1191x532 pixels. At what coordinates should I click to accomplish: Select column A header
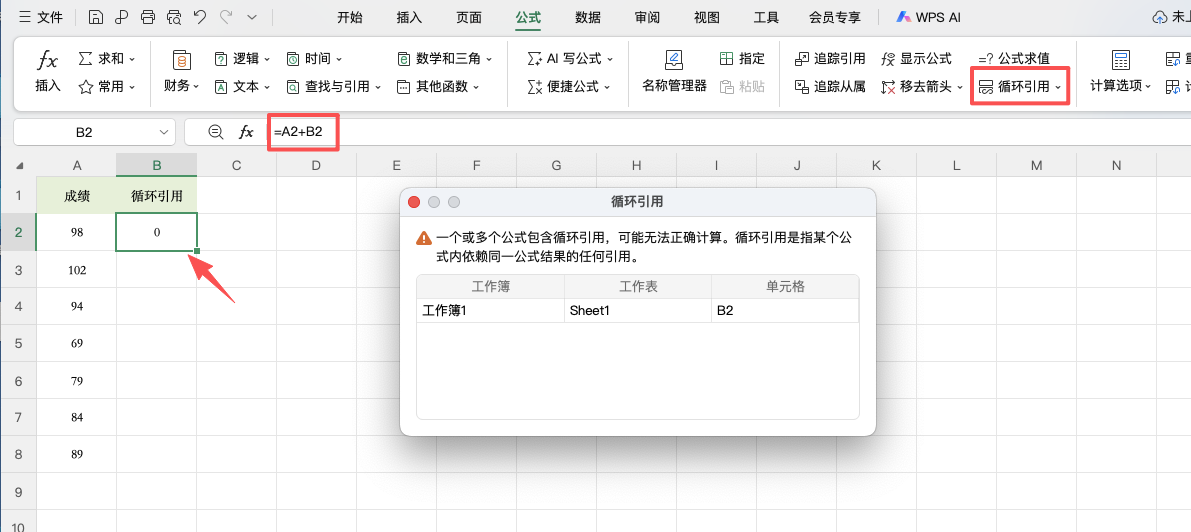pos(77,165)
